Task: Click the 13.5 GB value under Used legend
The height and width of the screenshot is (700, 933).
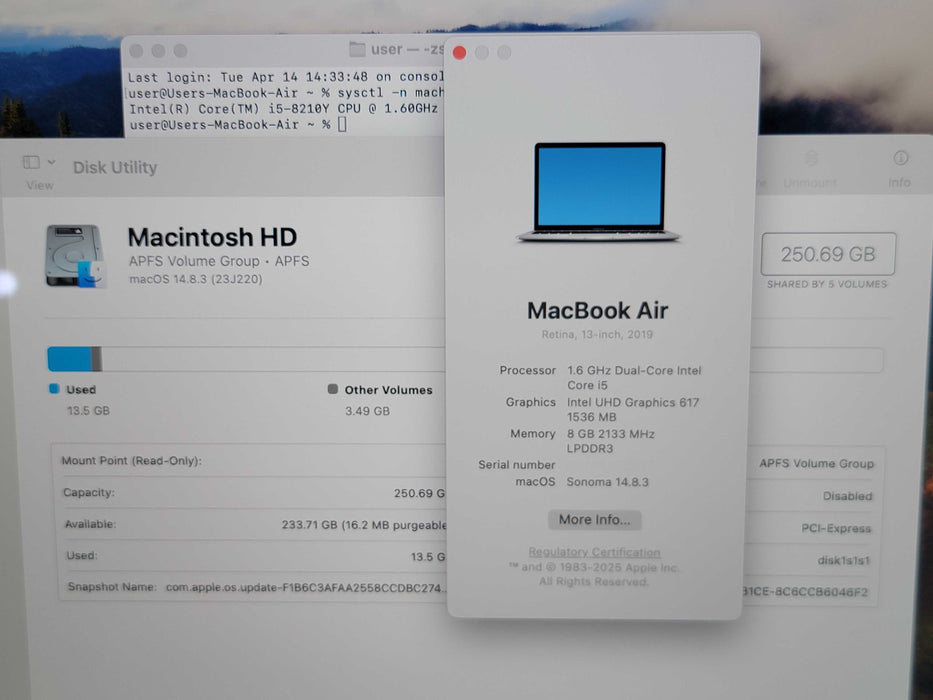Action: (88, 411)
